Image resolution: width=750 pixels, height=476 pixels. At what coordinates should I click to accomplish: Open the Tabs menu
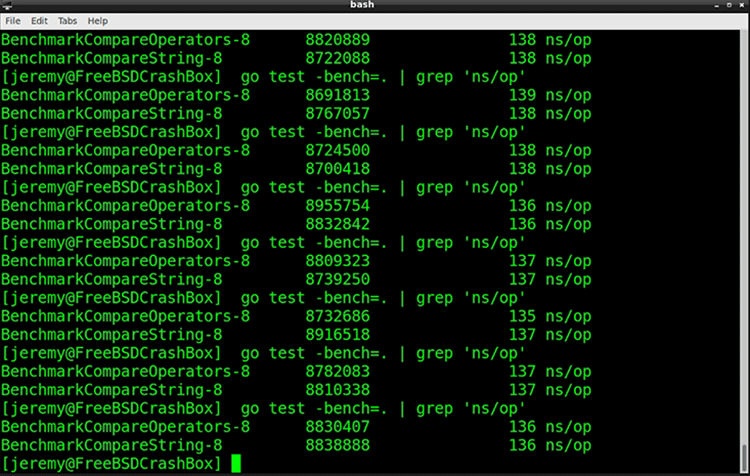click(x=67, y=21)
